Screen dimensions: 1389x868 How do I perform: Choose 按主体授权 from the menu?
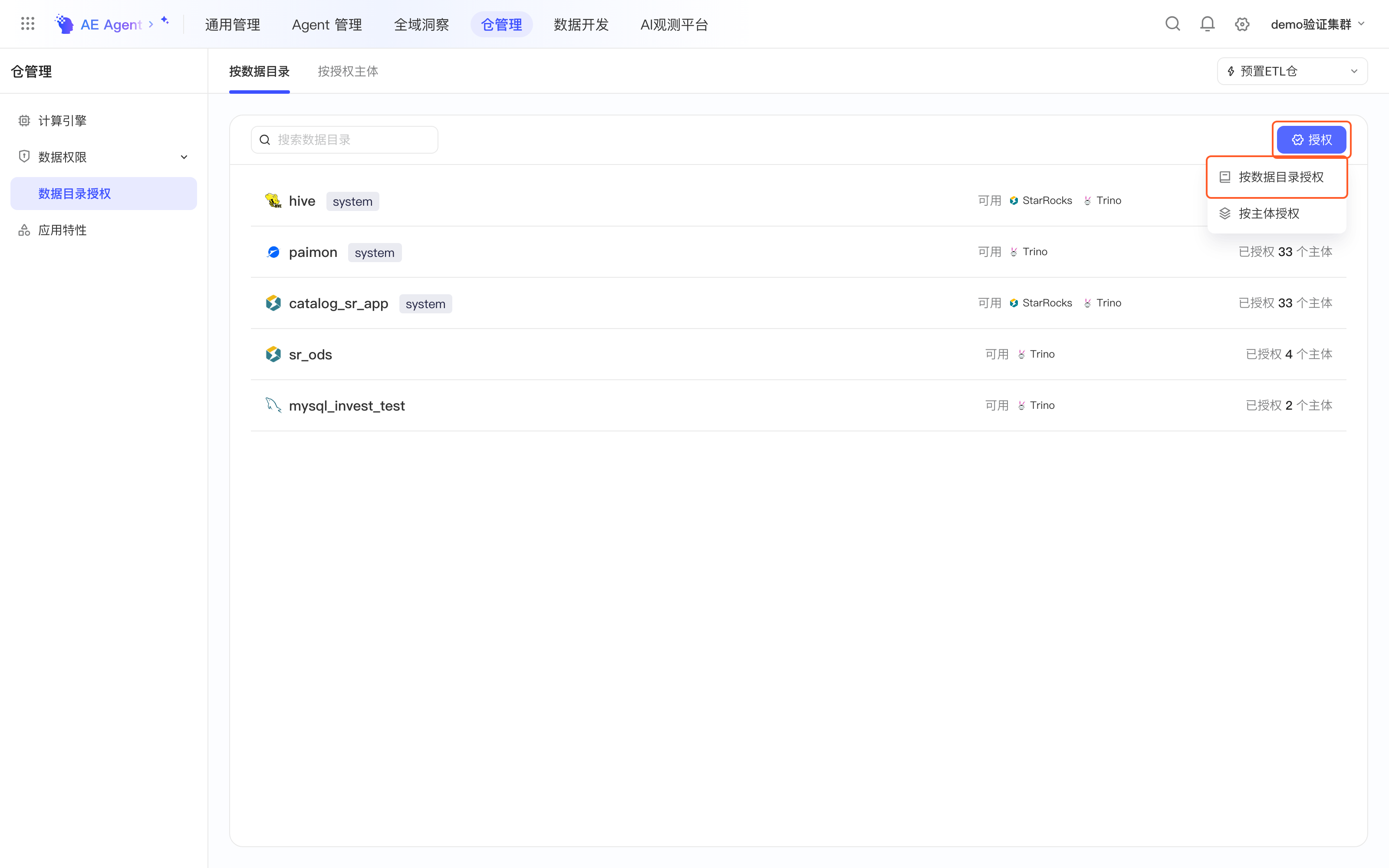tap(1277, 214)
